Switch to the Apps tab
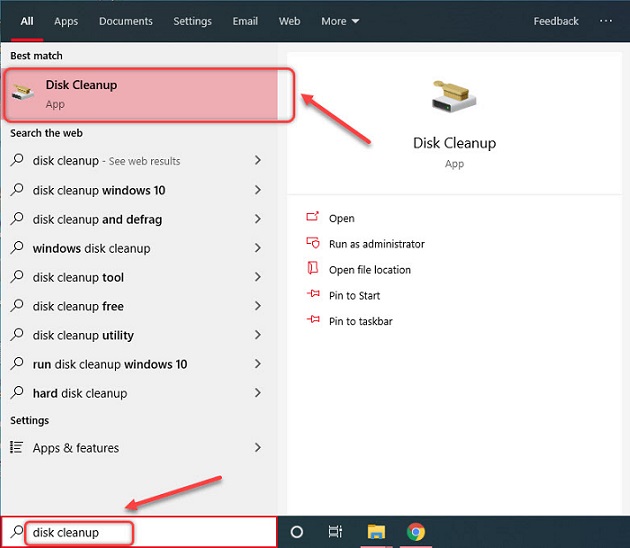630x548 pixels. [66, 21]
